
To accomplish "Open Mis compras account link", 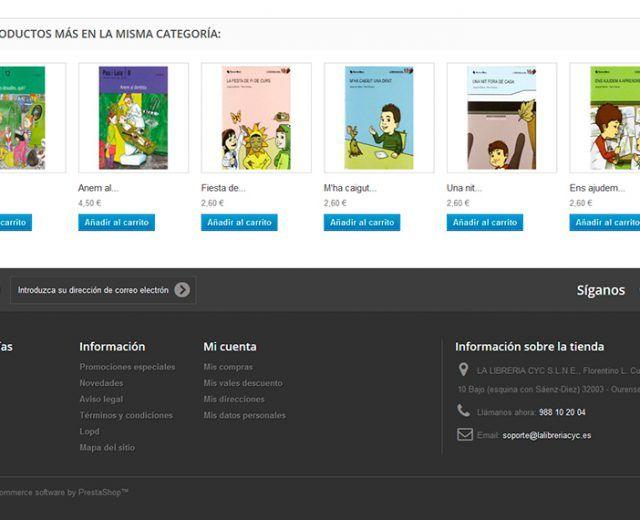I will (228, 367).
